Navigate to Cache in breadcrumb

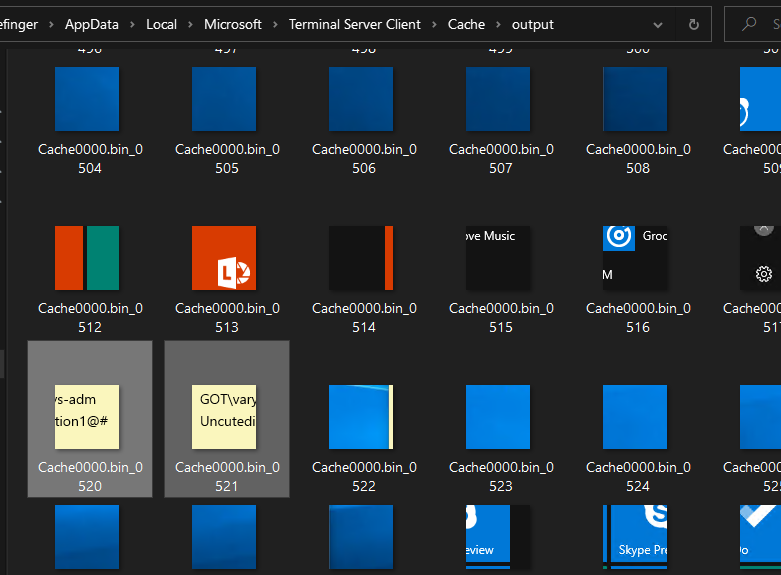tap(466, 24)
